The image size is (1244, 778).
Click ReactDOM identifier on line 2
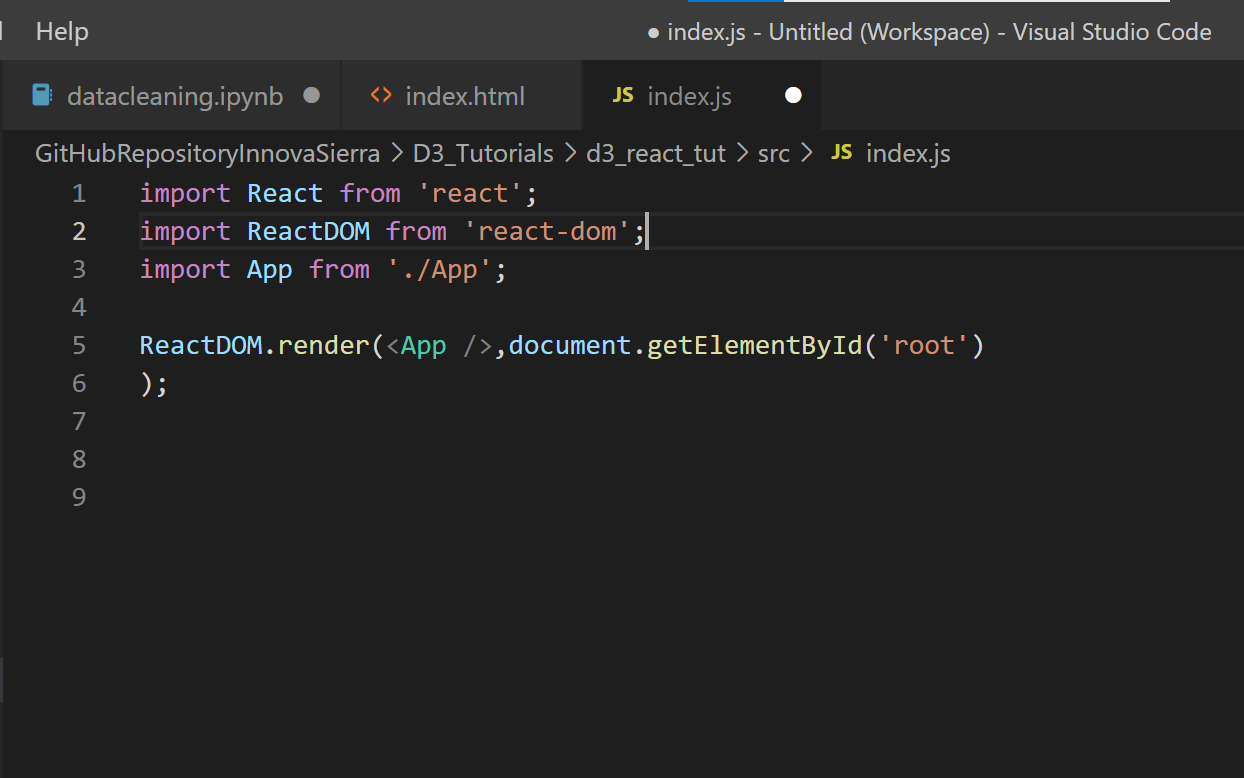click(x=309, y=231)
